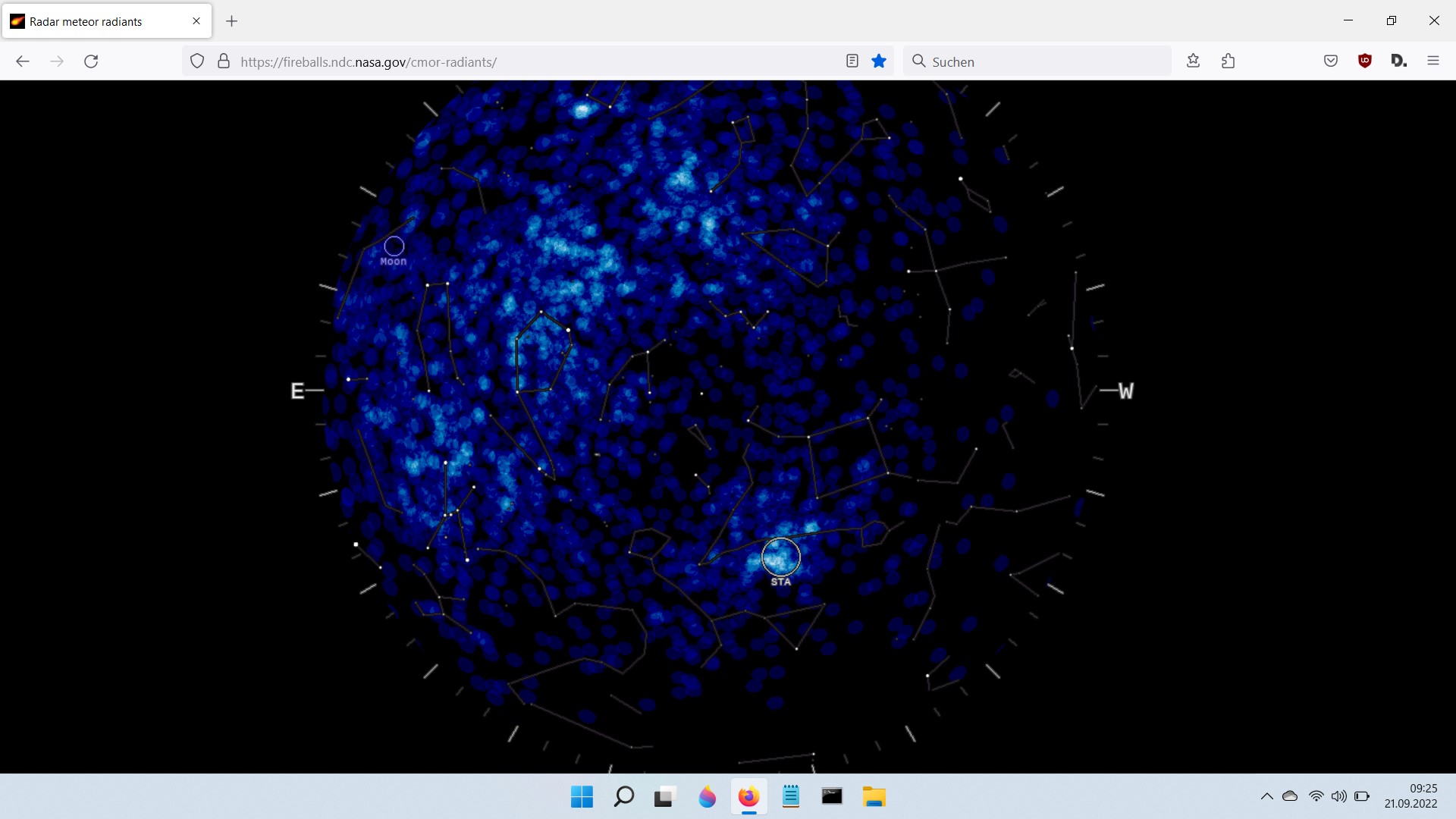Open a new tab with plus button
Screen dimensions: 1456x819
232,21
